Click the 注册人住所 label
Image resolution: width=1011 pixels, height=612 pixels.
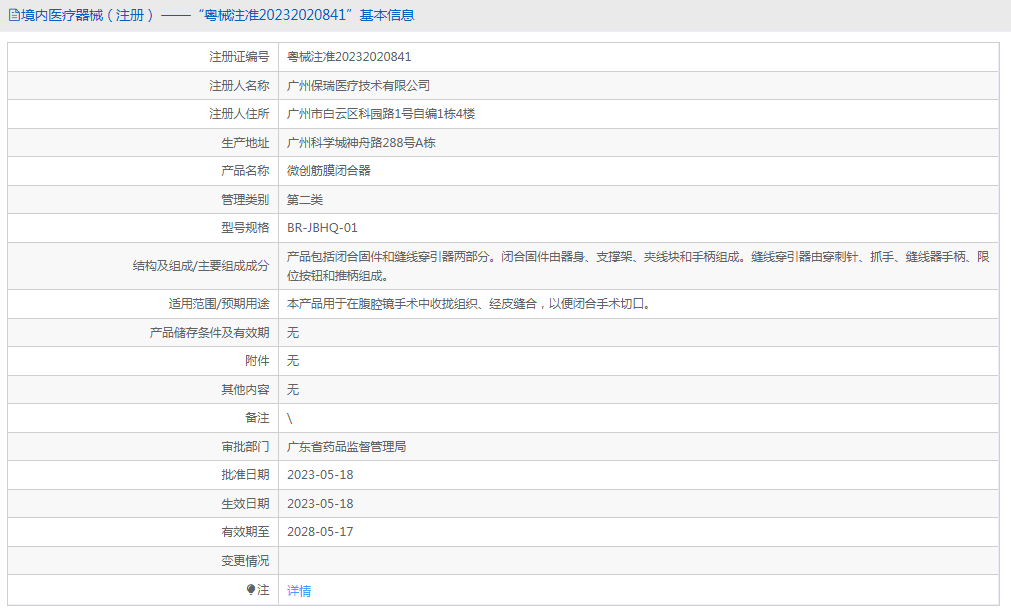pos(239,114)
